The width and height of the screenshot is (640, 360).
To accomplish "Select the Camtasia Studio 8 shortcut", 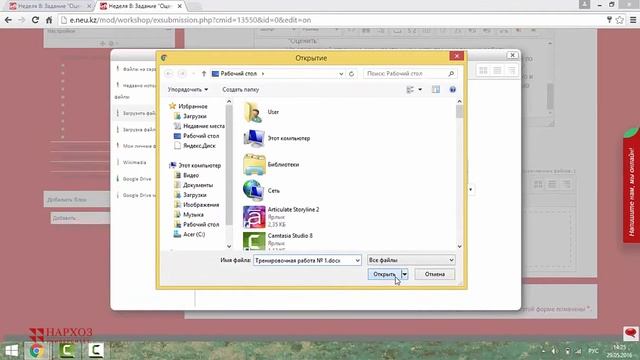I will click(254, 241).
